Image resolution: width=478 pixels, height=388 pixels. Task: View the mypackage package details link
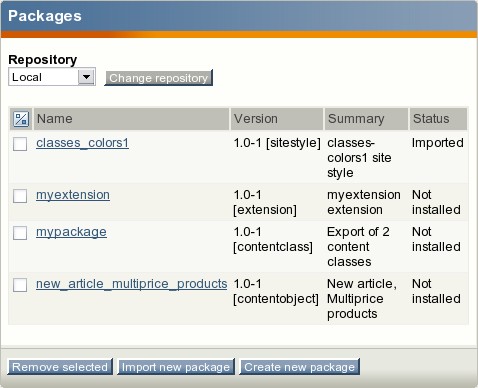pos(71,232)
